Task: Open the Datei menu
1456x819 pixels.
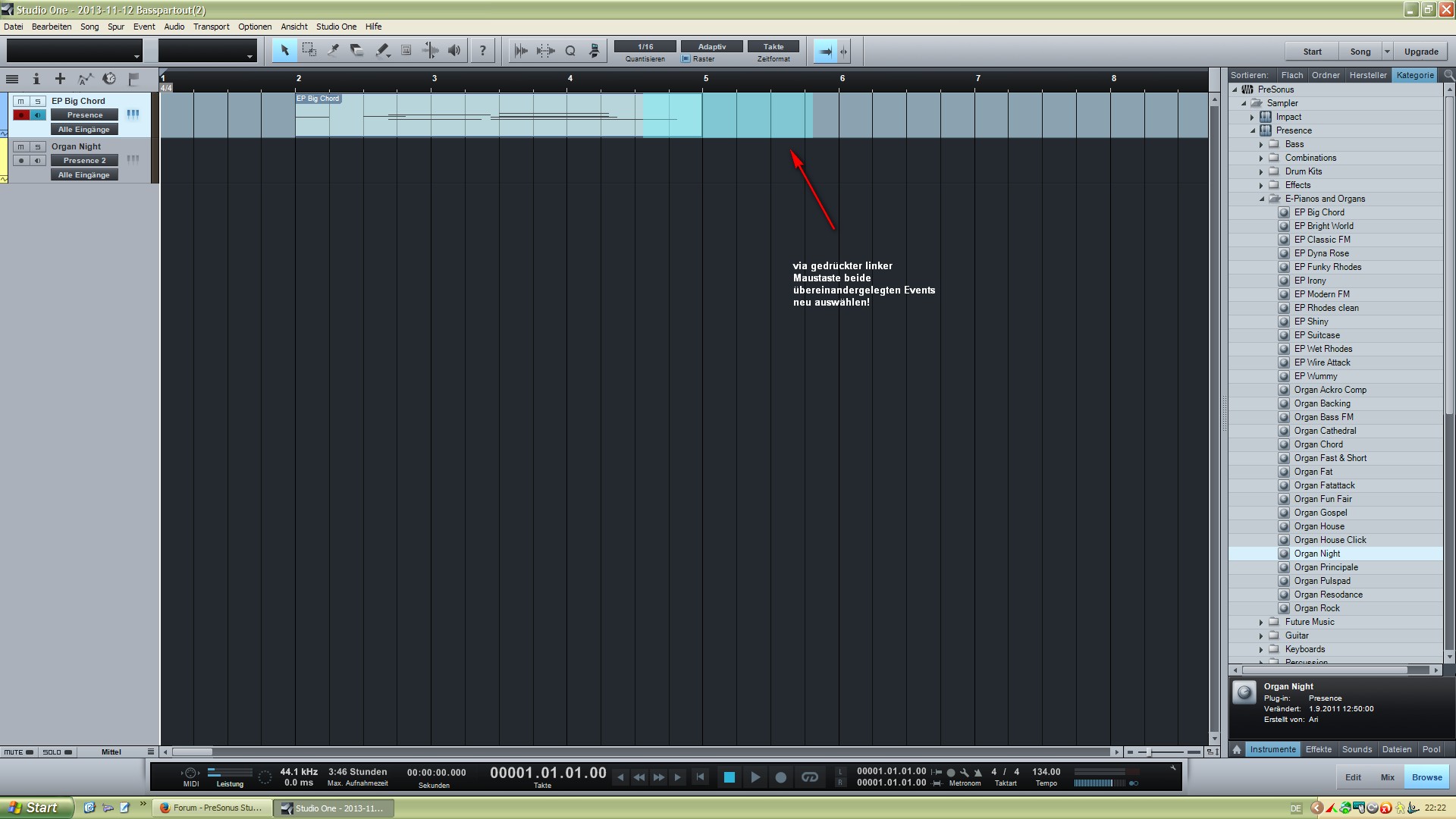Action: click(14, 27)
